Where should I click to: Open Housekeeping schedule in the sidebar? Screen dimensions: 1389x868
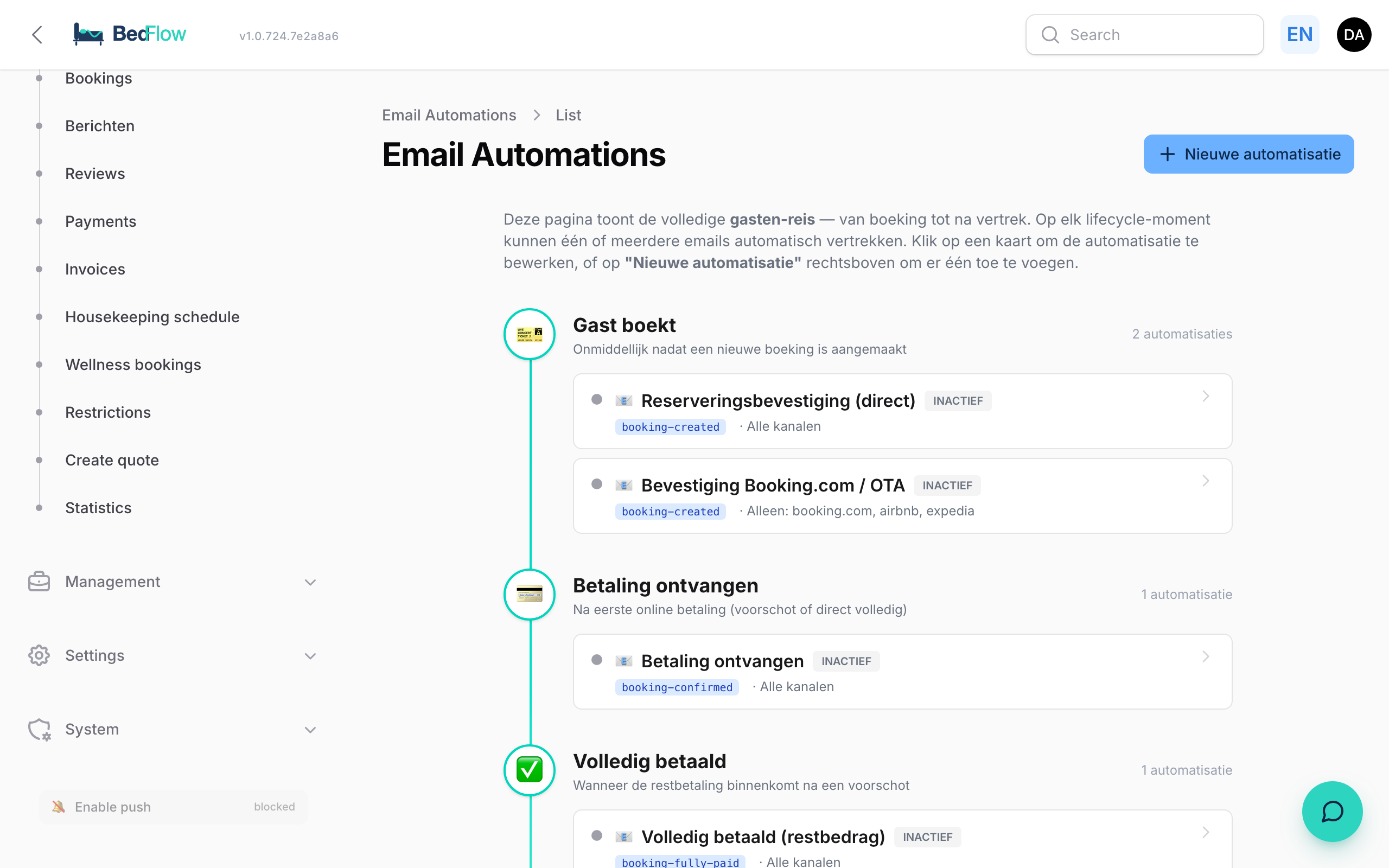[152, 316]
